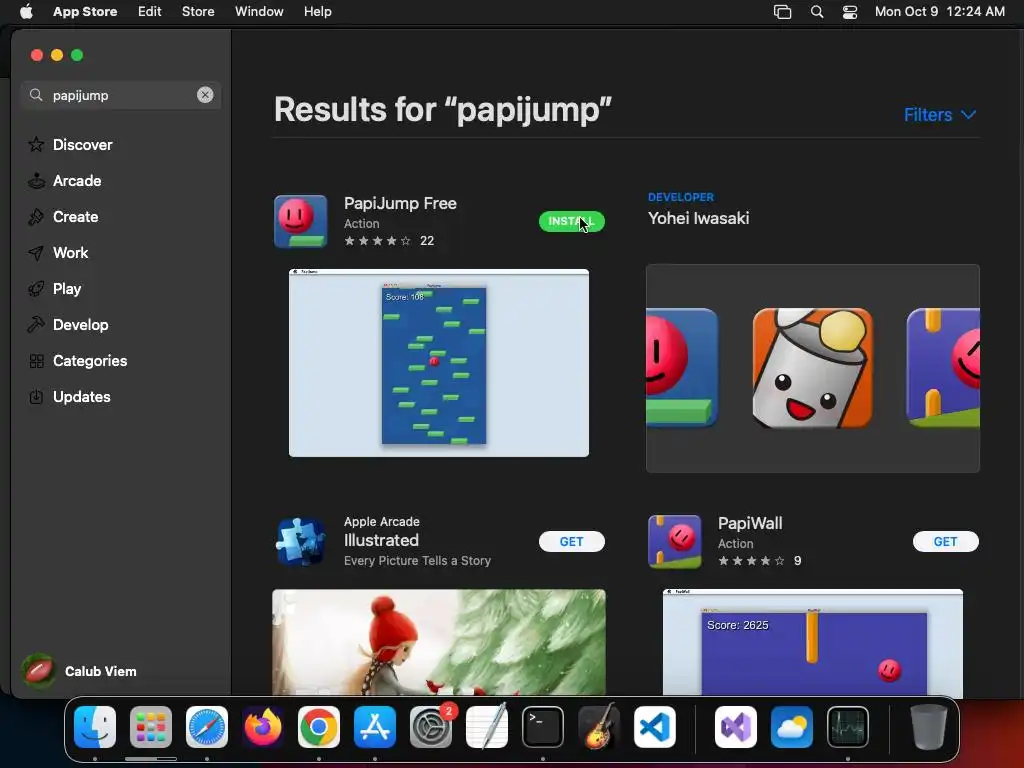Image resolution: width=1024 pixels, height=768 pixels.
Task: Launch Firefox from the Dock
Action: pos(263,727)
